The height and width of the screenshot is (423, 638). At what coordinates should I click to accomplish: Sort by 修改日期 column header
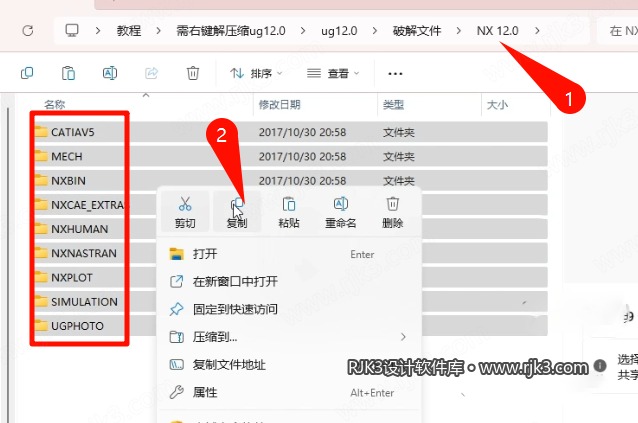(280, 105)
